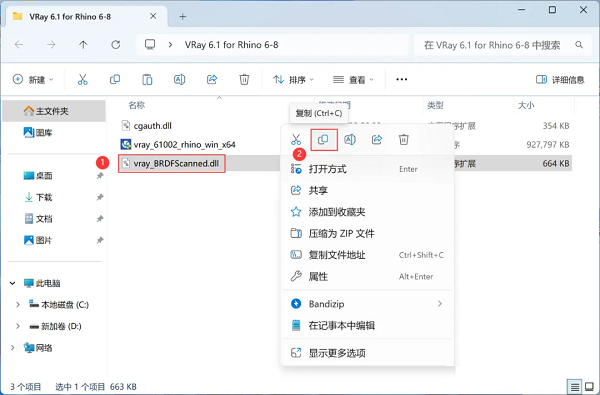This screenshot has height=395, width=600.
Task: Click the share icon in context menu top row
Action: tap(377, 139)
